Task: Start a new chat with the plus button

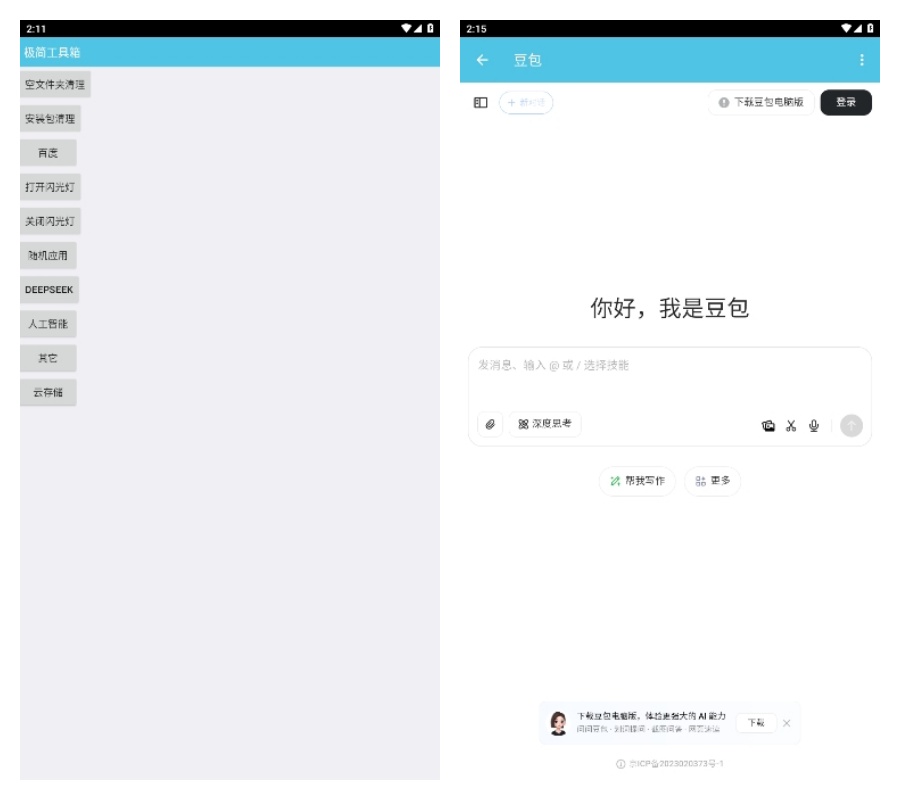Action: [526, 103]
